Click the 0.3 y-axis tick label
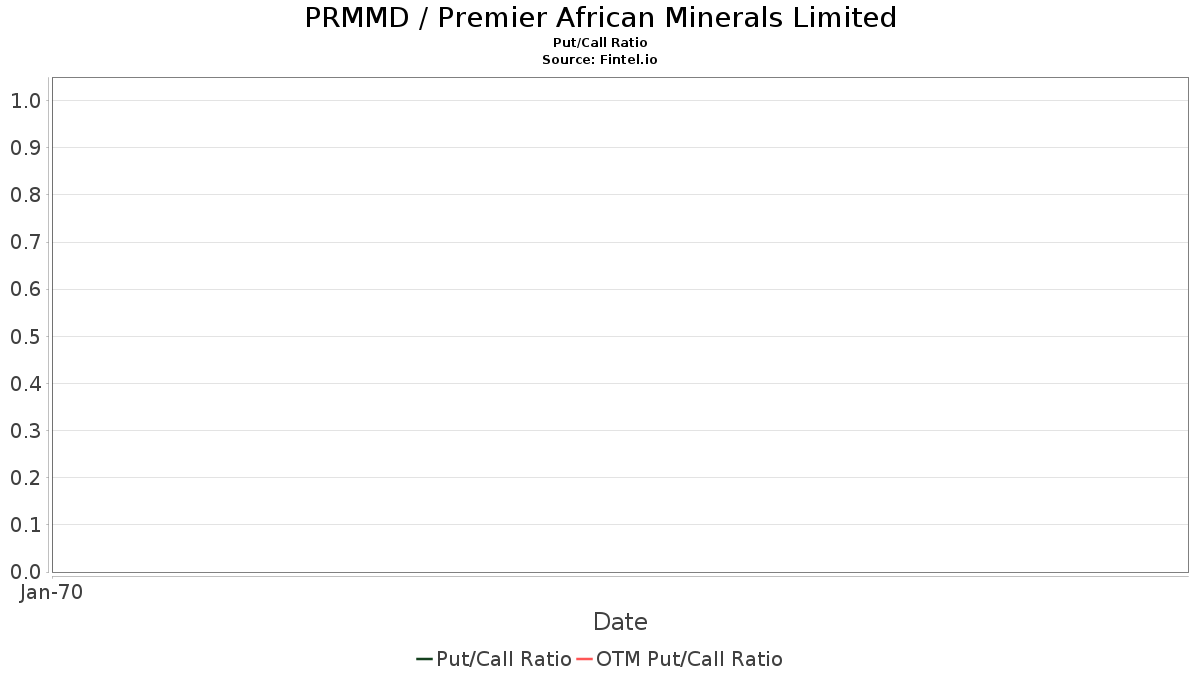The image size is (1200, 675). 25,431
